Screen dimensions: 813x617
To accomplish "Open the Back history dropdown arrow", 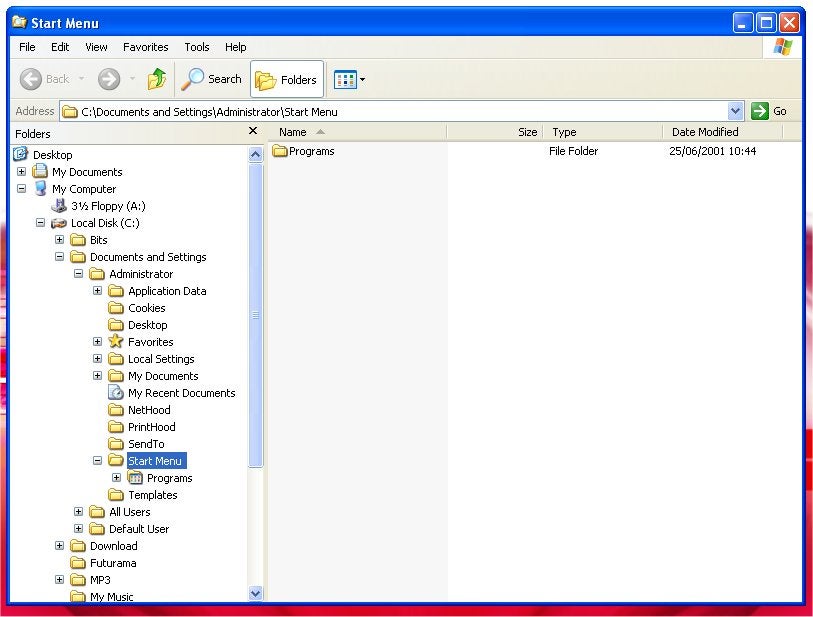I will click(x=81, y=79).
